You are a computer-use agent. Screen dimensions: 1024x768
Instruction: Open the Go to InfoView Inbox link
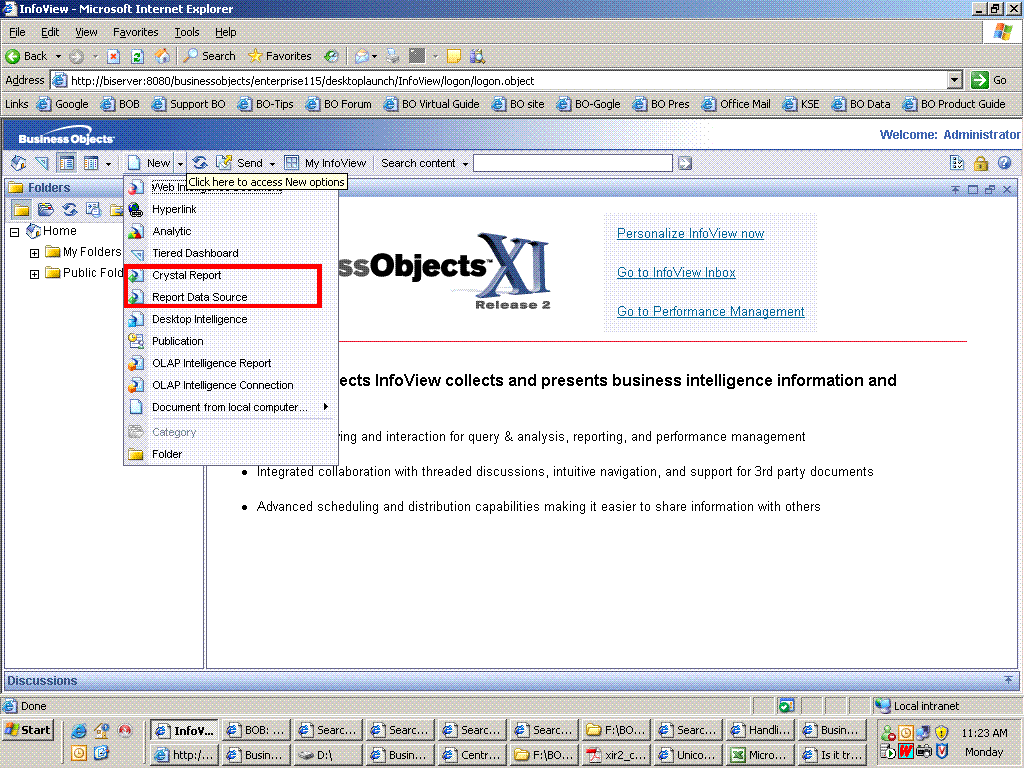pyautogui.click(x=676, y=273)
